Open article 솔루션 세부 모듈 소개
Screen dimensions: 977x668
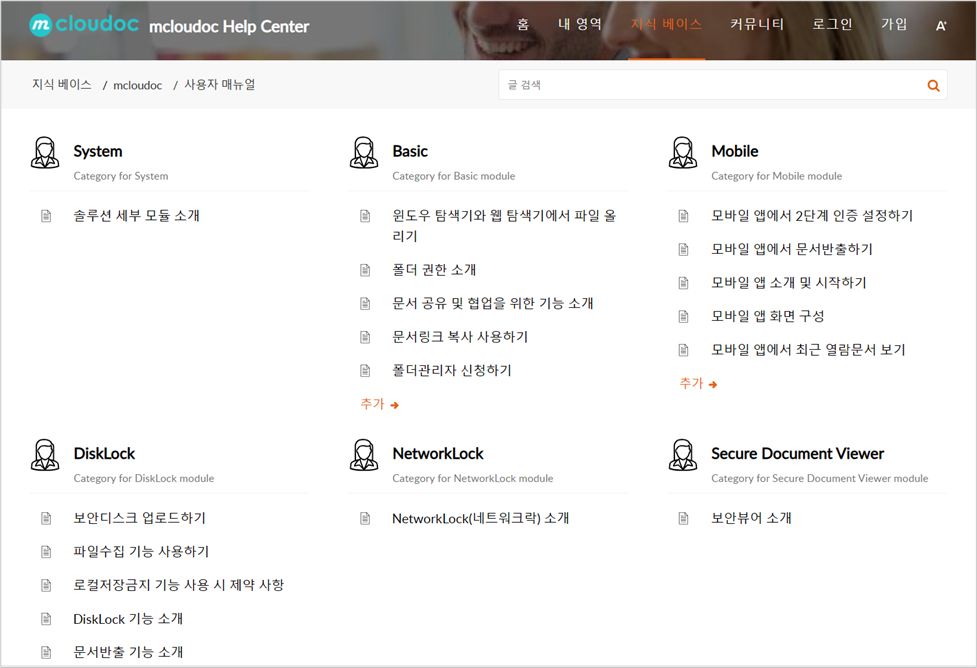pyautogui.click(x=136, y=216)
